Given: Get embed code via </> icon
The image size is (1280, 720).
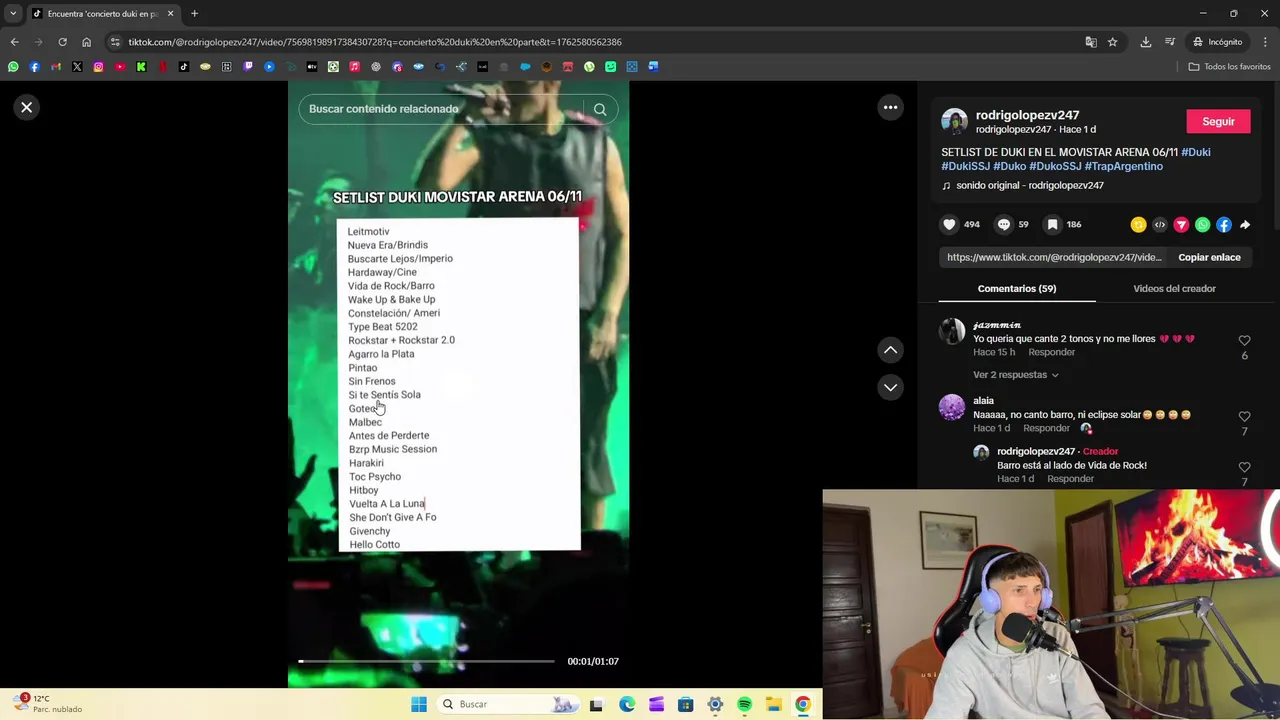Looking at the screenshot, I should click(x=1160, y=225).
